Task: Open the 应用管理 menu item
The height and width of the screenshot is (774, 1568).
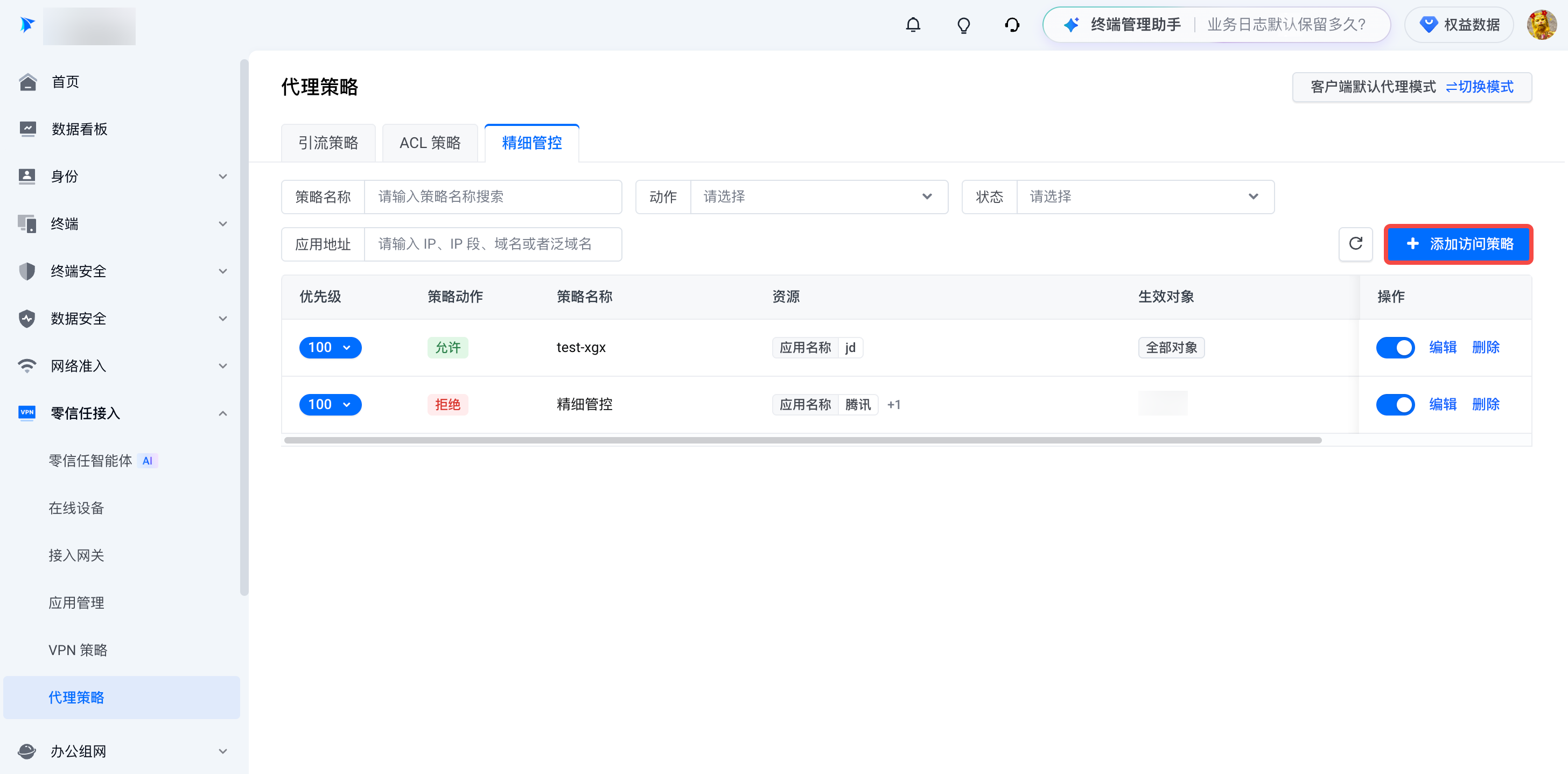Action: (x=76, y=603)
